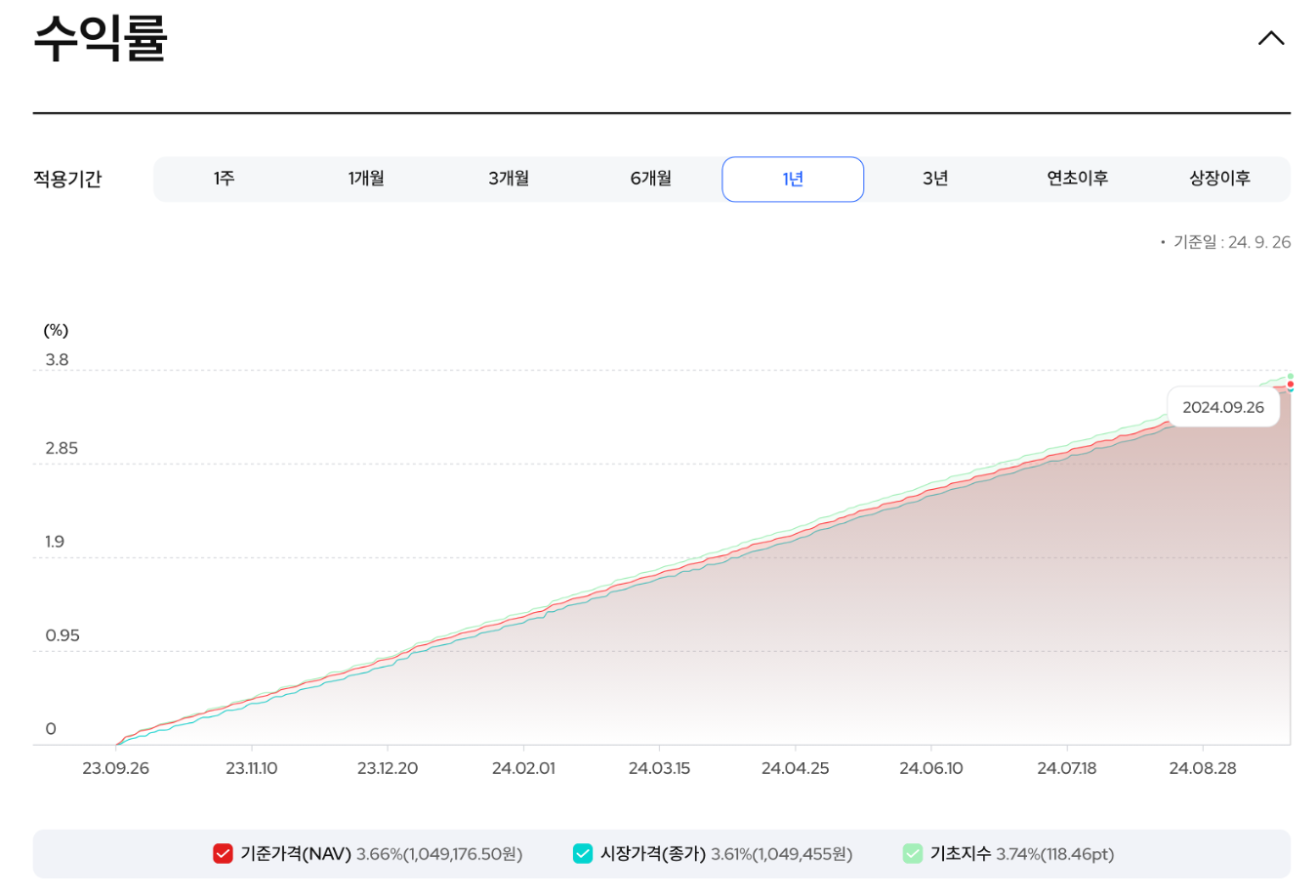Click the 24.07.18 x-axis date label

point(1066,768)
